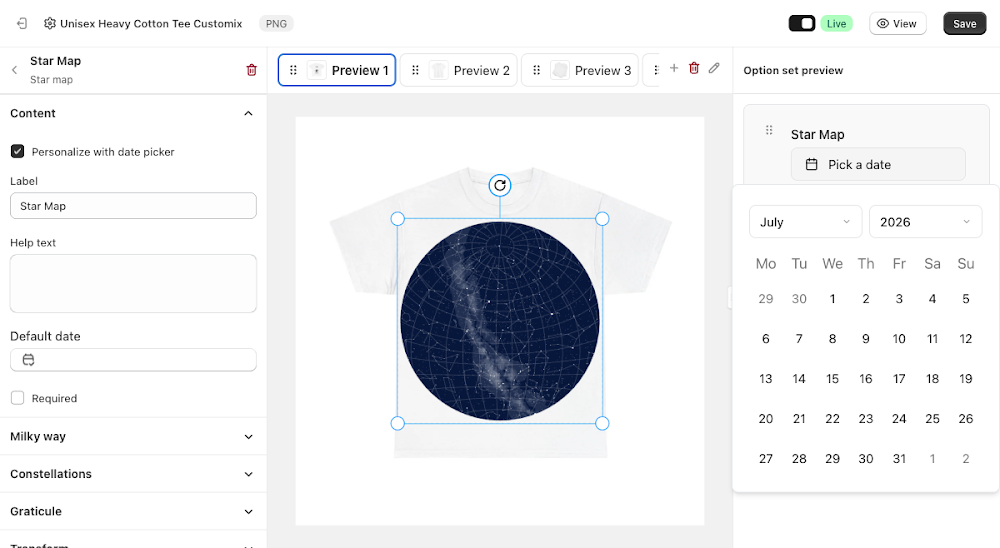This screenshot has width=1000, height=548.
Task: Go back using the chevron beside Star Map
Action: click(14, 70)
